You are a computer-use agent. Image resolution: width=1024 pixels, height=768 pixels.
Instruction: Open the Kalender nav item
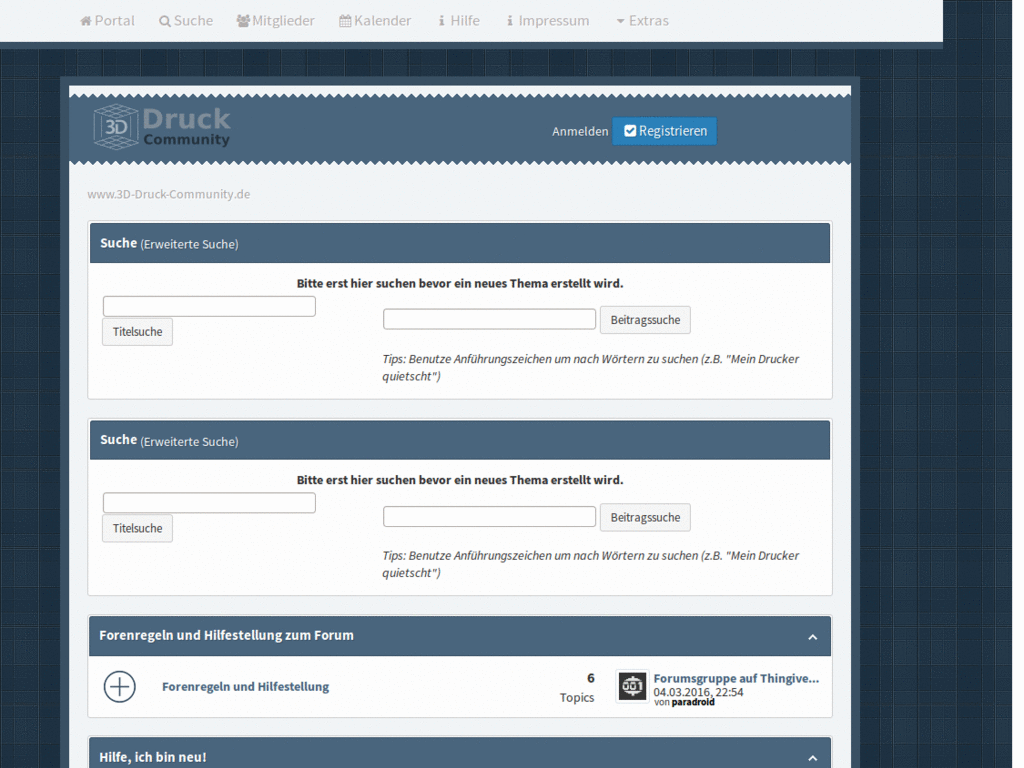[x=376, y=21]
